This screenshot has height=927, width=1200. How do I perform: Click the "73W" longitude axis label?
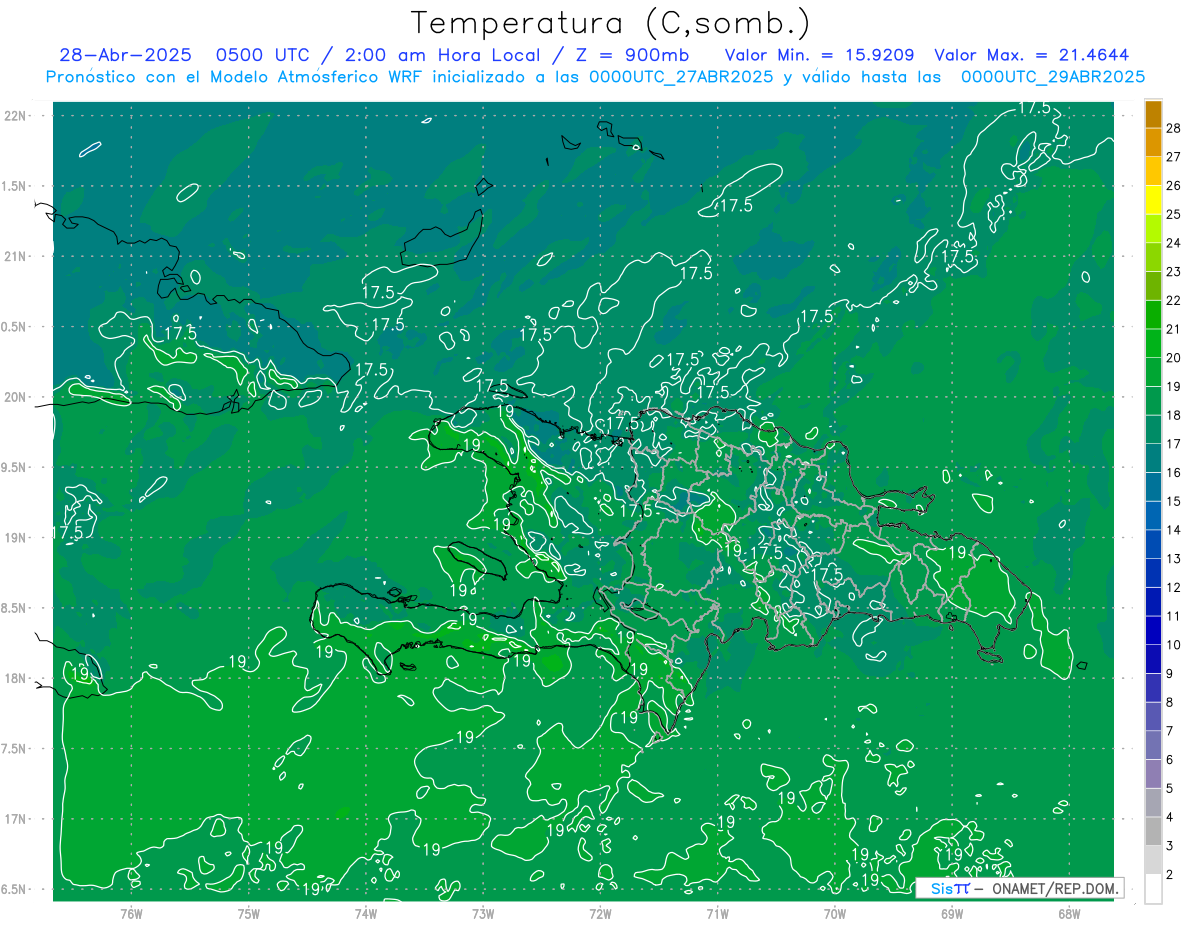tap(483, 914)
